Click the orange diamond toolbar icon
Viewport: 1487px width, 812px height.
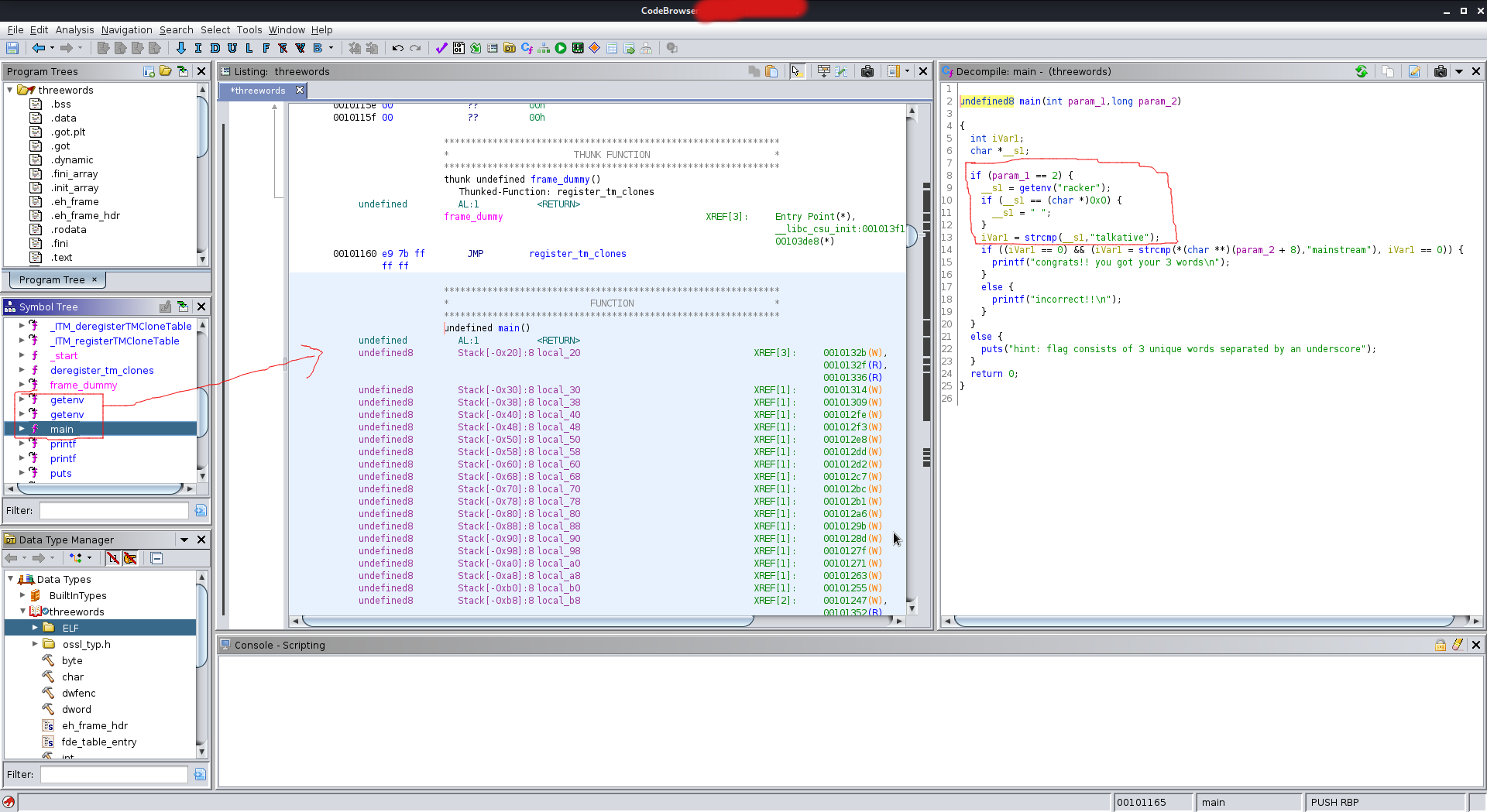click(x=595, y=48)
